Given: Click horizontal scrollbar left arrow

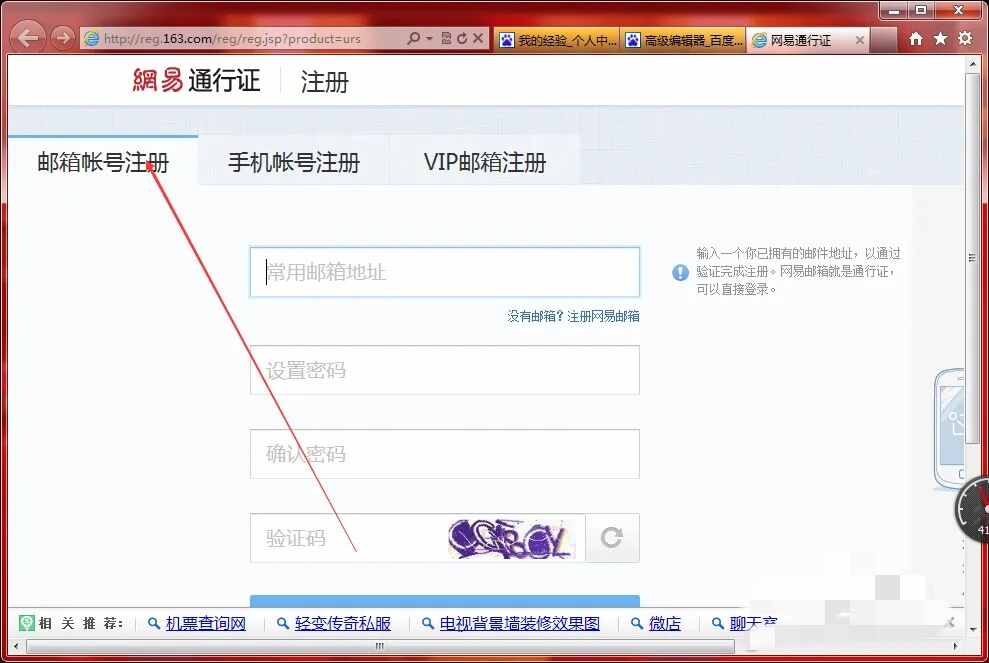Looking at the screenshot, I should point(16,646).
